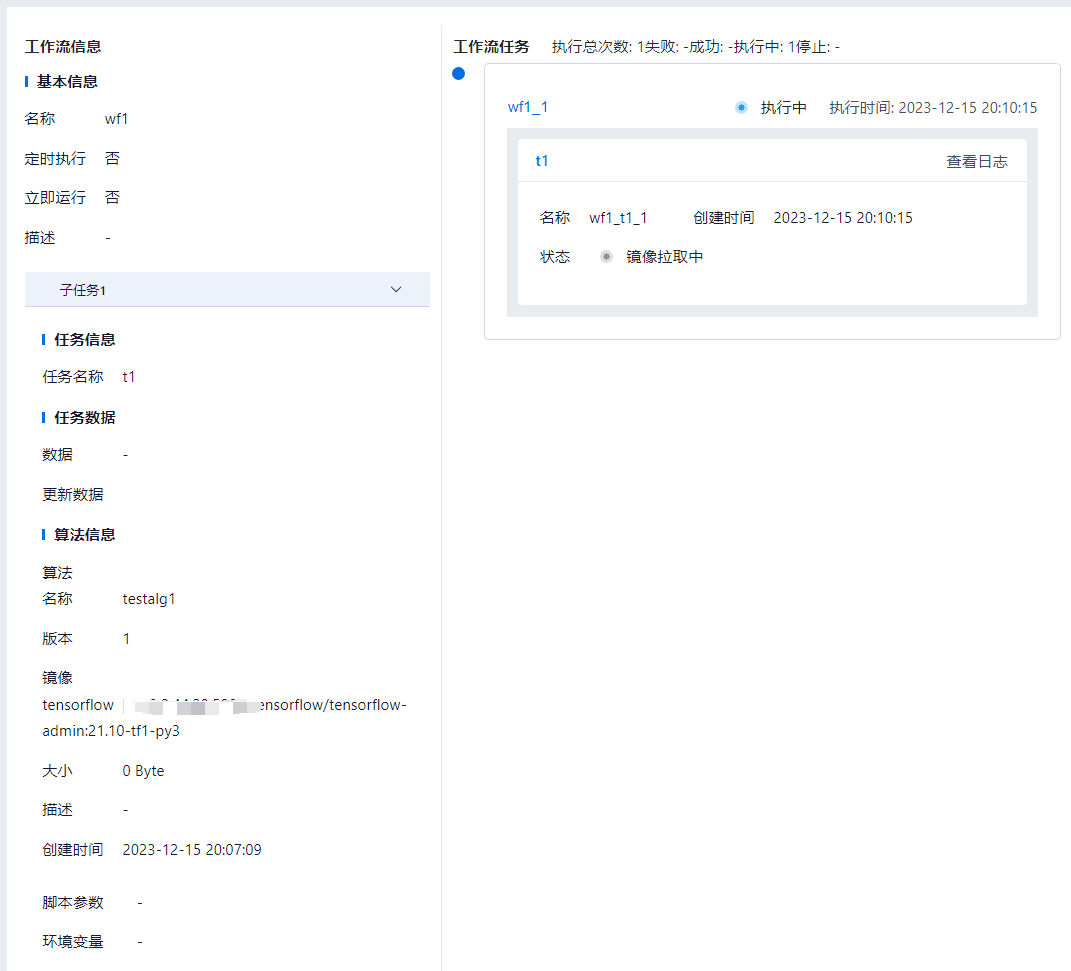Click the task name value wf1_t1_1

pos(618,218)
